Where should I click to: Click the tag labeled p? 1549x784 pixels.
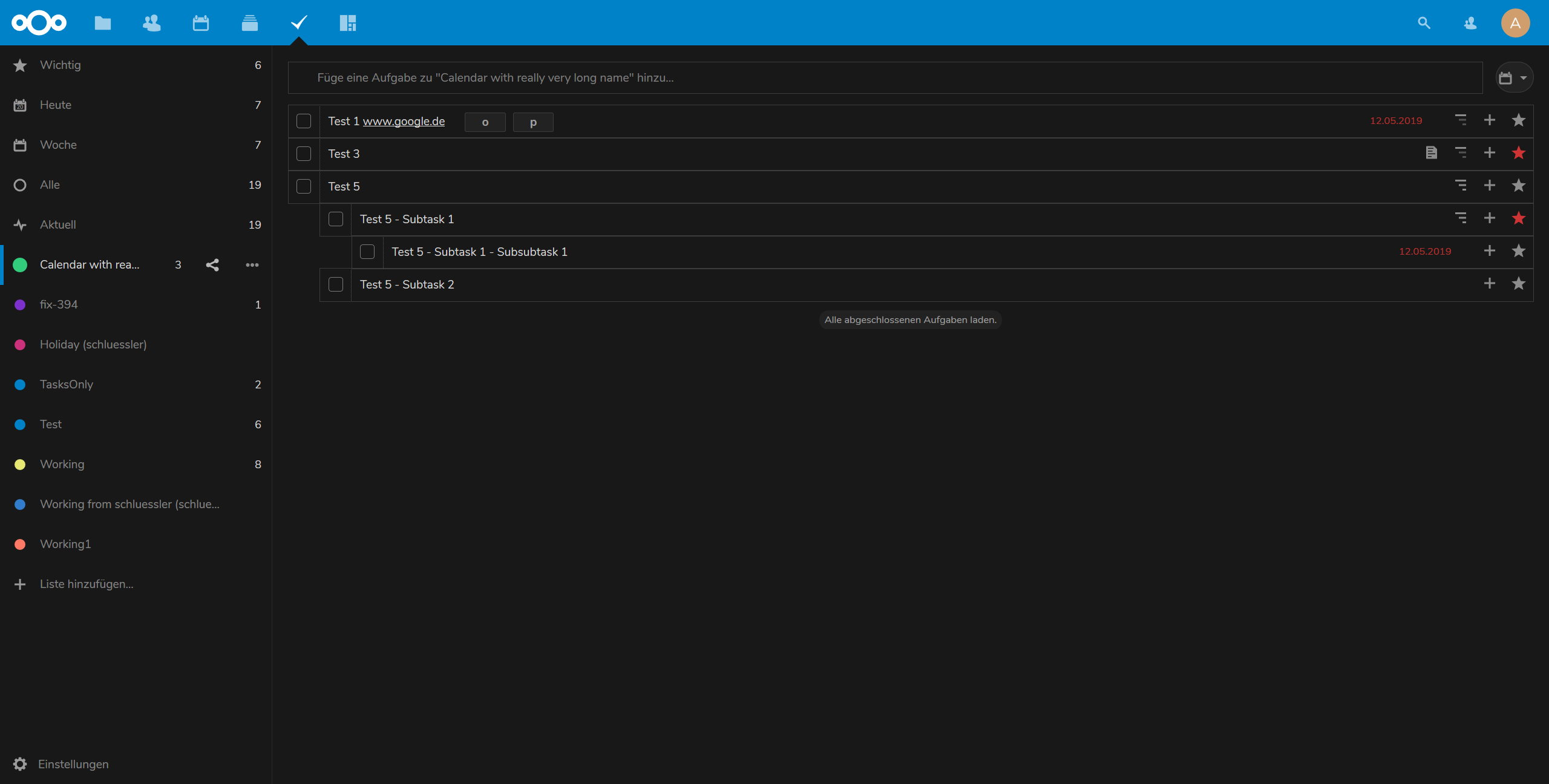click(533, 122)
